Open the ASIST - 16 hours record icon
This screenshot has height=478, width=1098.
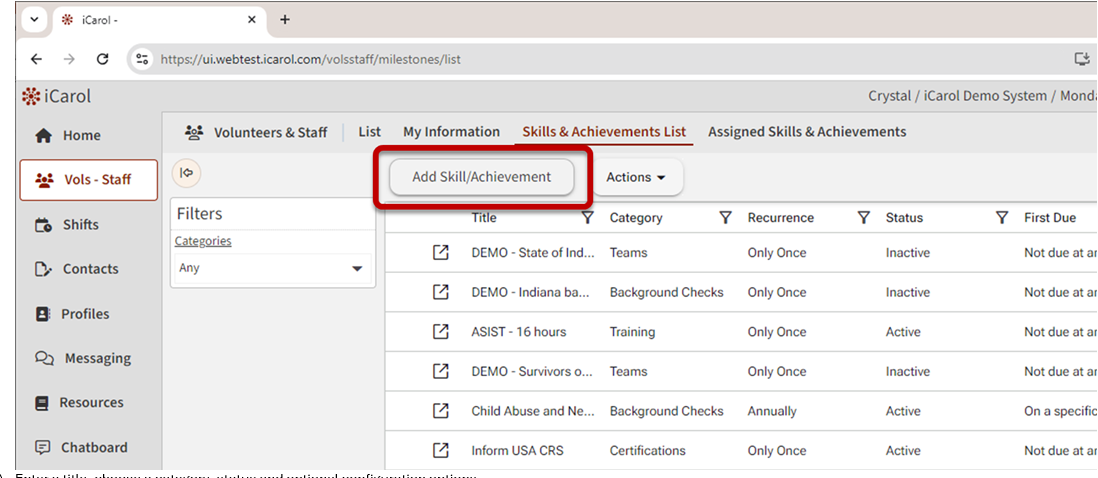pos(440,332)
